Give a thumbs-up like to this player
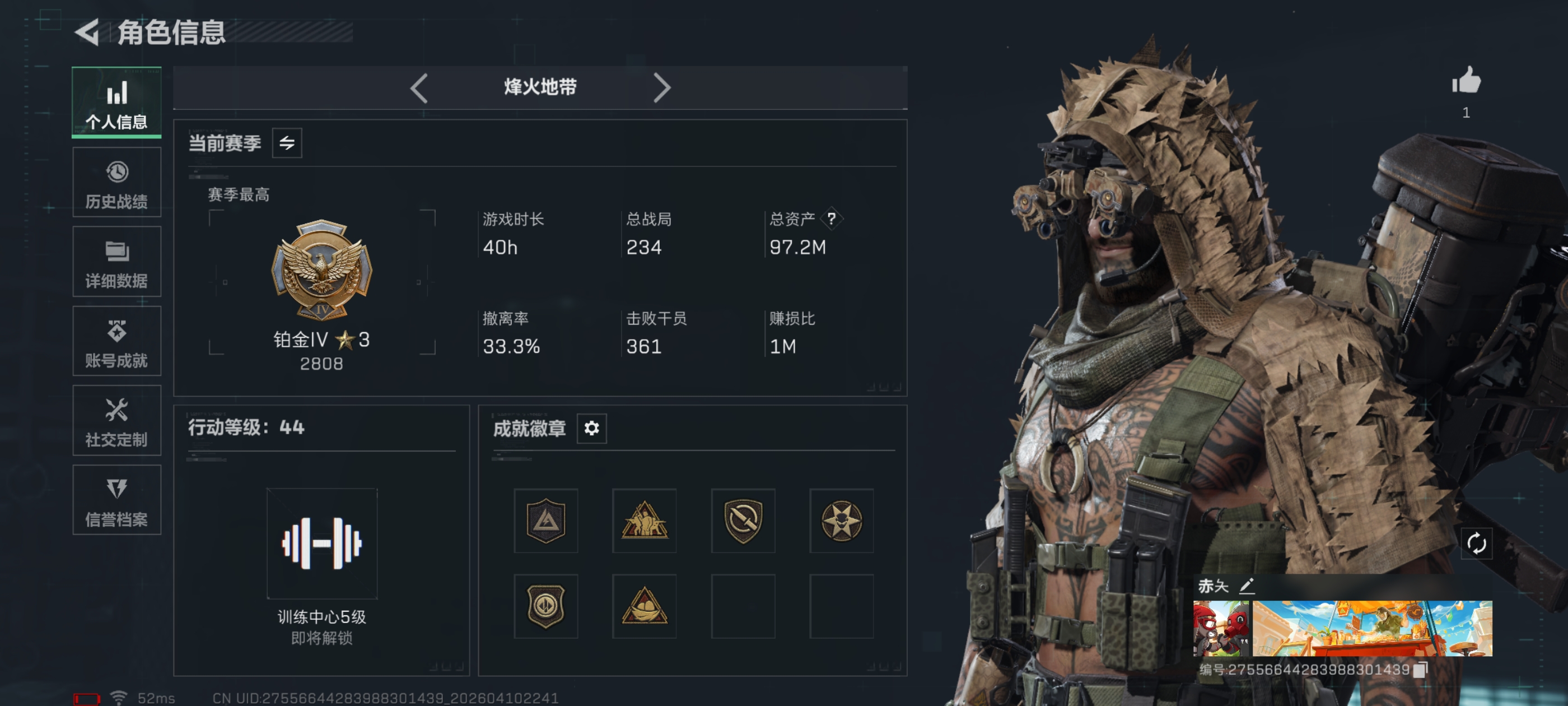 (x=1466, y=81)
